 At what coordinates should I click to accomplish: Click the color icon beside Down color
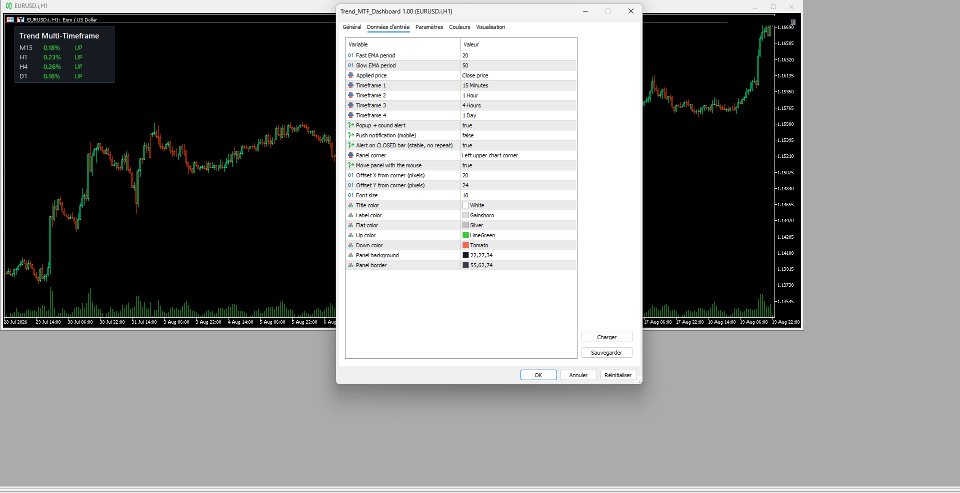click(351, 245)
